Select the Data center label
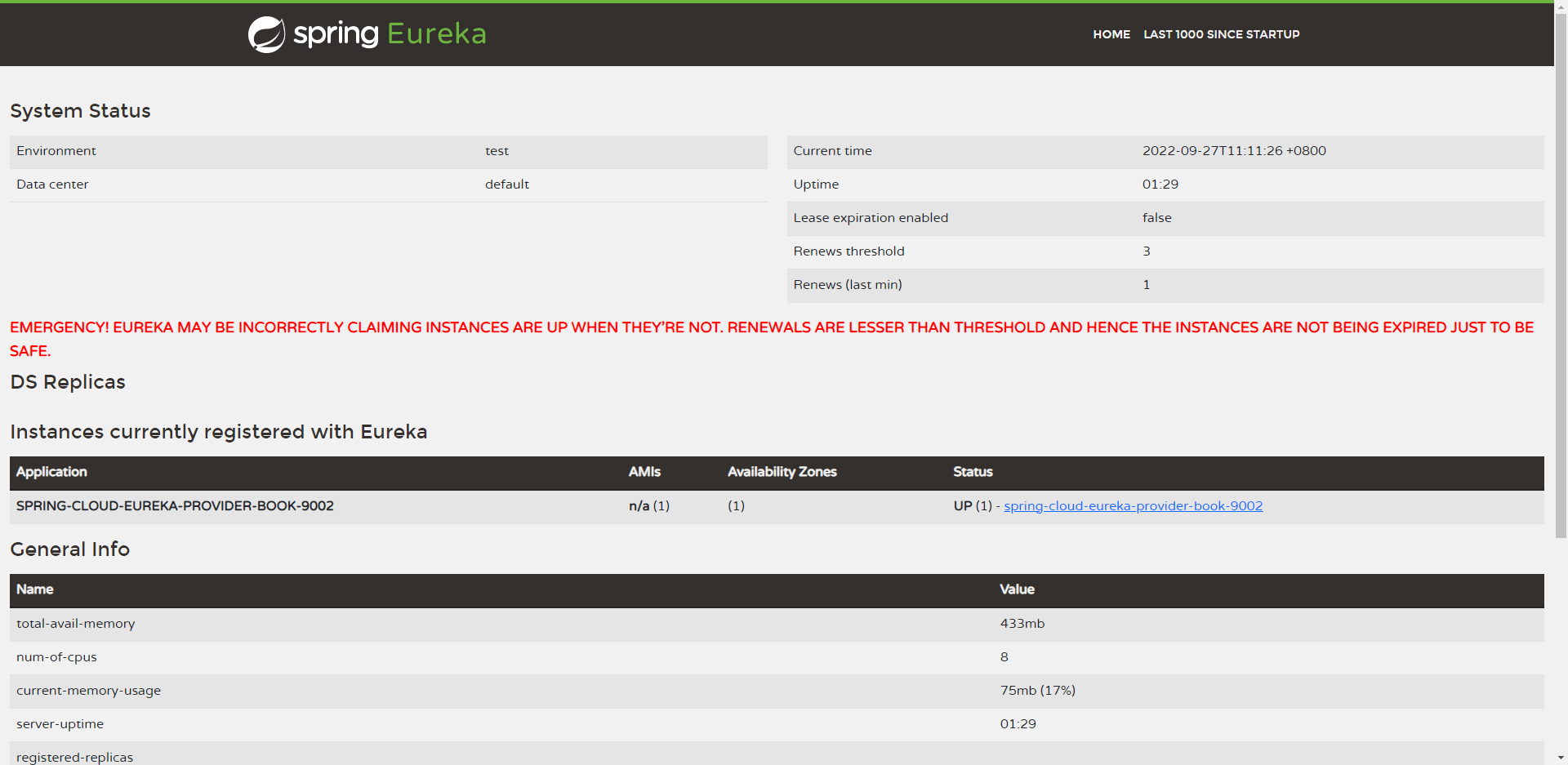Viewport: 1568px width, 765px height. [x=52, y=185]
